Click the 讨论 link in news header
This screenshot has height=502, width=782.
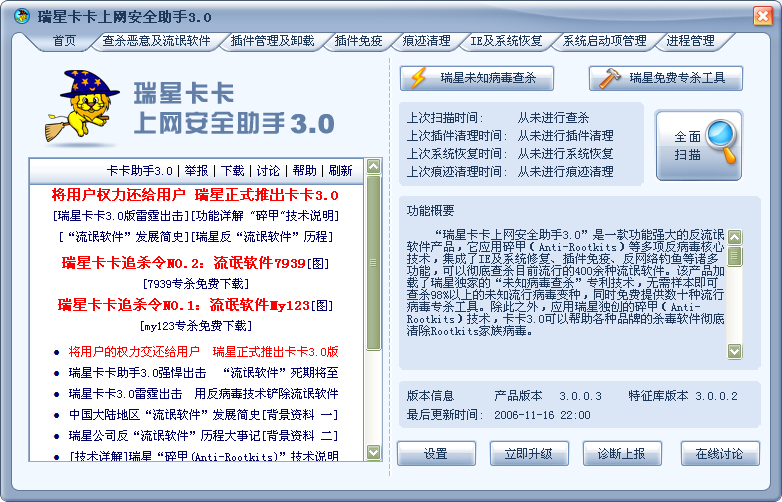point(268,171)
